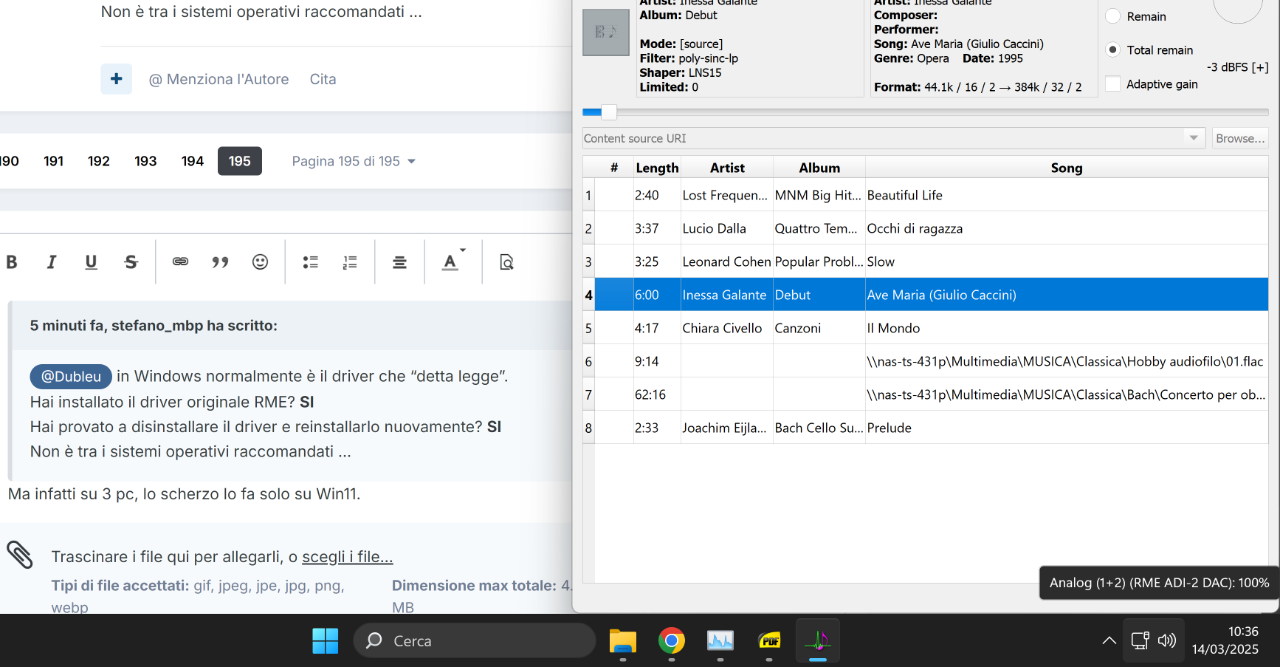
Task: Open the Pagina 195 di 195 dropdown
Action: click(x=354, y=161)
